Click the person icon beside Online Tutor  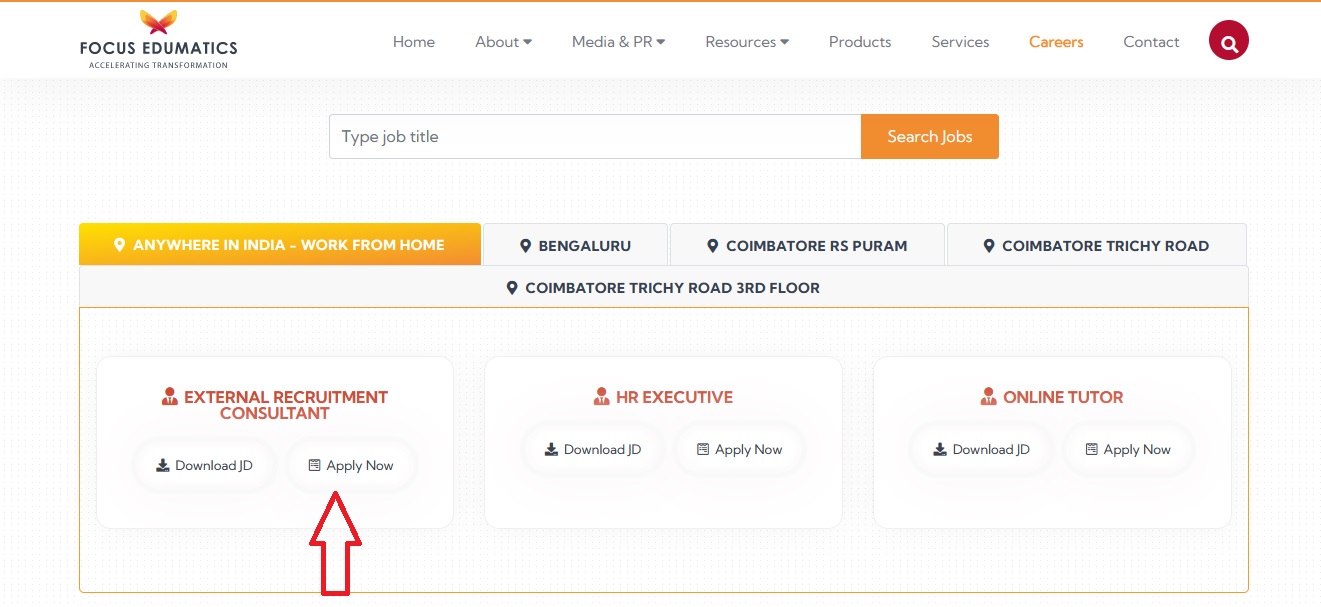click(989, 397)
